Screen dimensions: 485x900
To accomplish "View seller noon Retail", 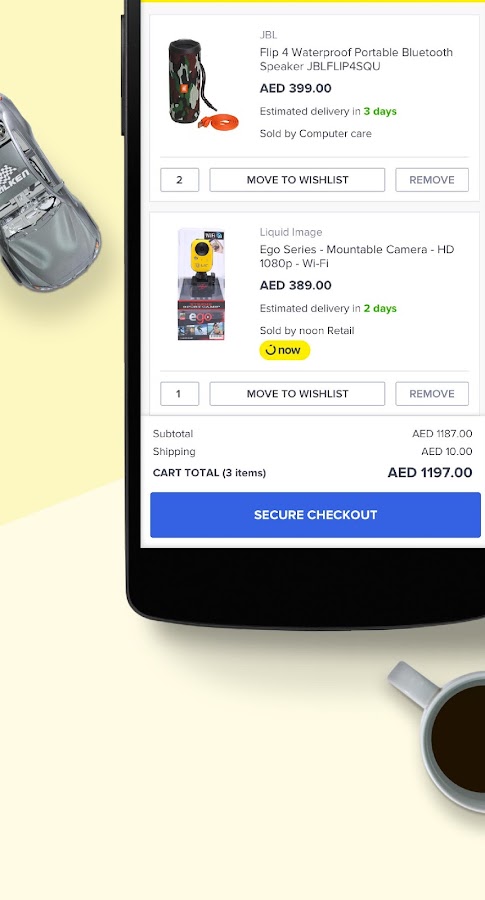I will (x=307, y=331).
